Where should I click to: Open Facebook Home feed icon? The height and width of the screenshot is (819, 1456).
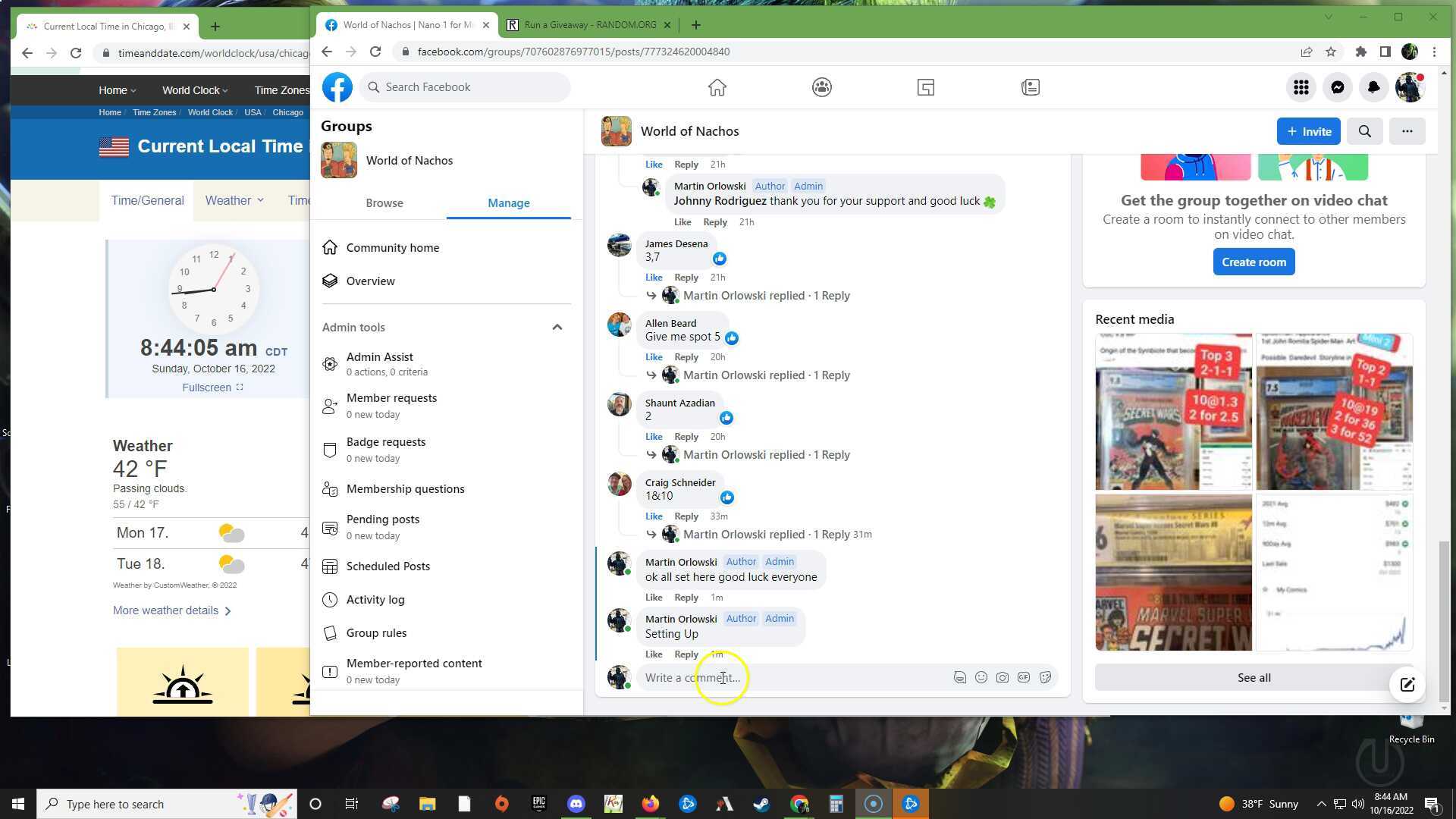tap(717, 87)
